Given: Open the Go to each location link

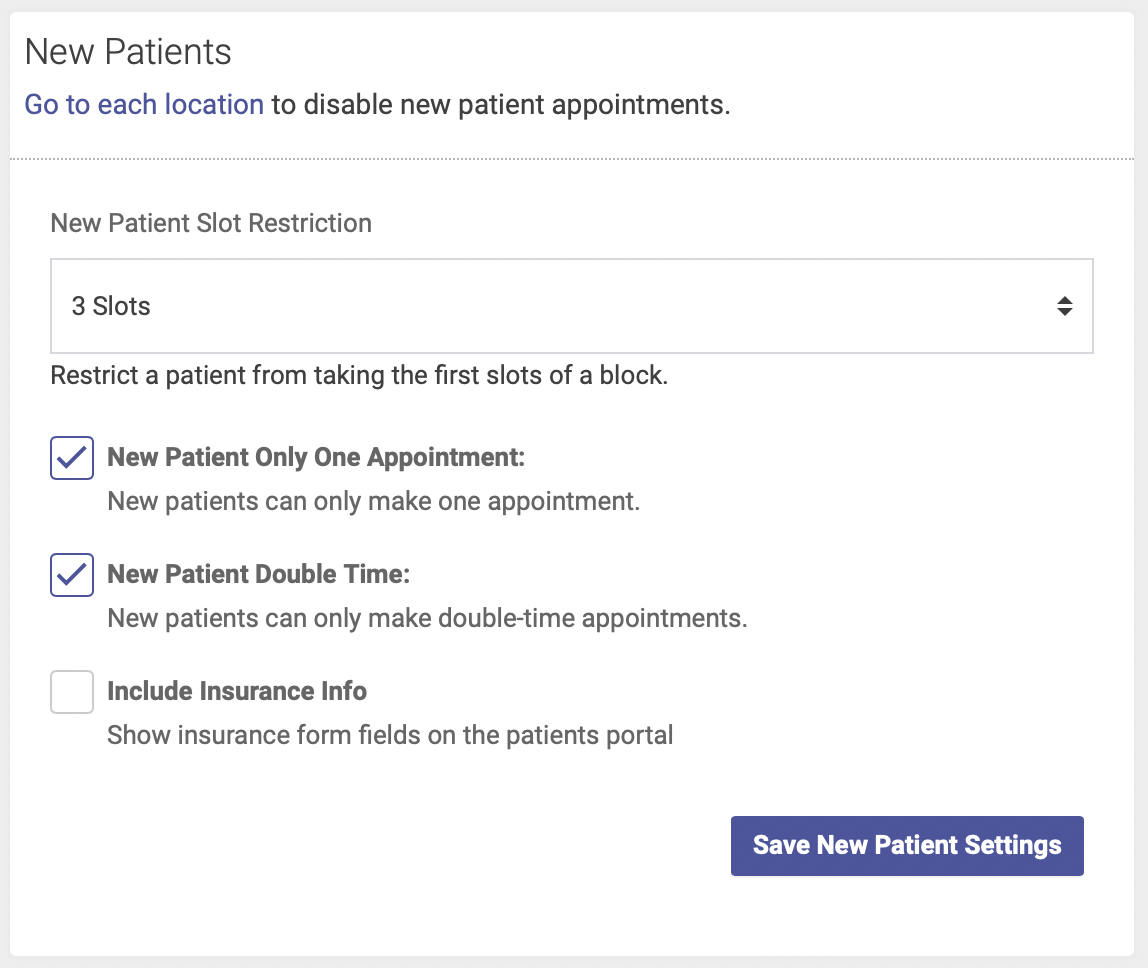Looking at the screenshot, I should coord(144,105).
